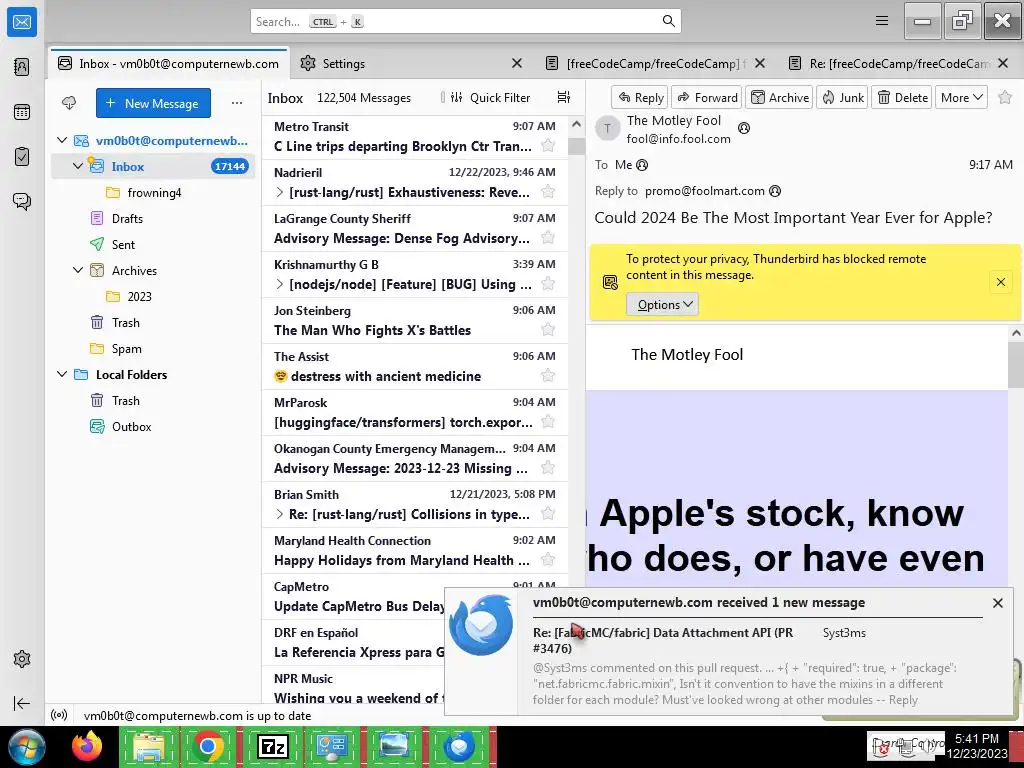
Task: Toggle the Quick Filter bar
Action: (x=490, y=97)
